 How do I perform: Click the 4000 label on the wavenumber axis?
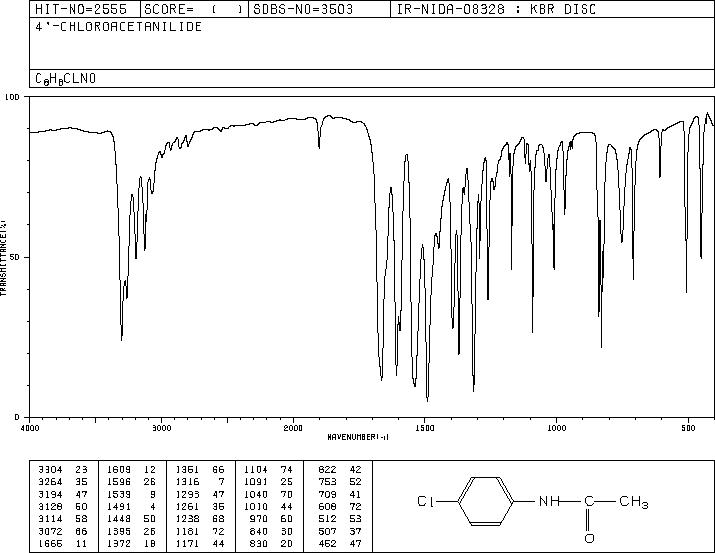coord(30,428)
